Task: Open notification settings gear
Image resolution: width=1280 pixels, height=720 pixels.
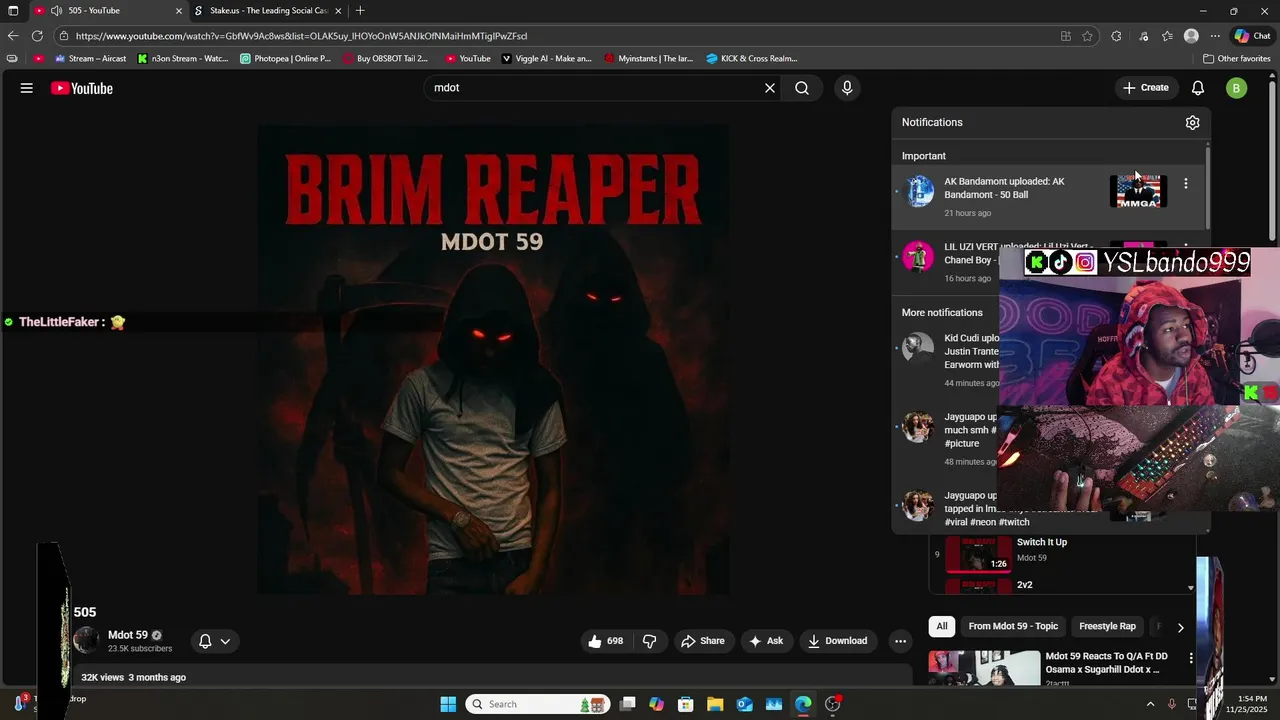Action: 1192,122
